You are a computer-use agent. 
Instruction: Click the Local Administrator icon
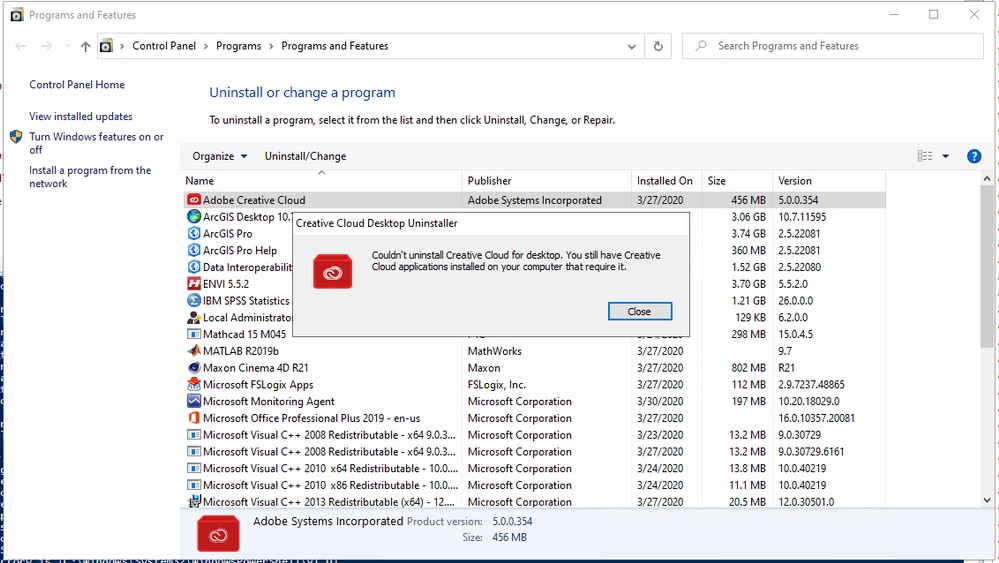coord(194,317)
